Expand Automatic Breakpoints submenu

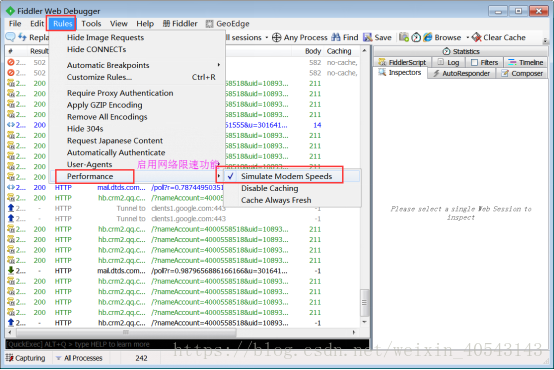click(x=137, y=65)
